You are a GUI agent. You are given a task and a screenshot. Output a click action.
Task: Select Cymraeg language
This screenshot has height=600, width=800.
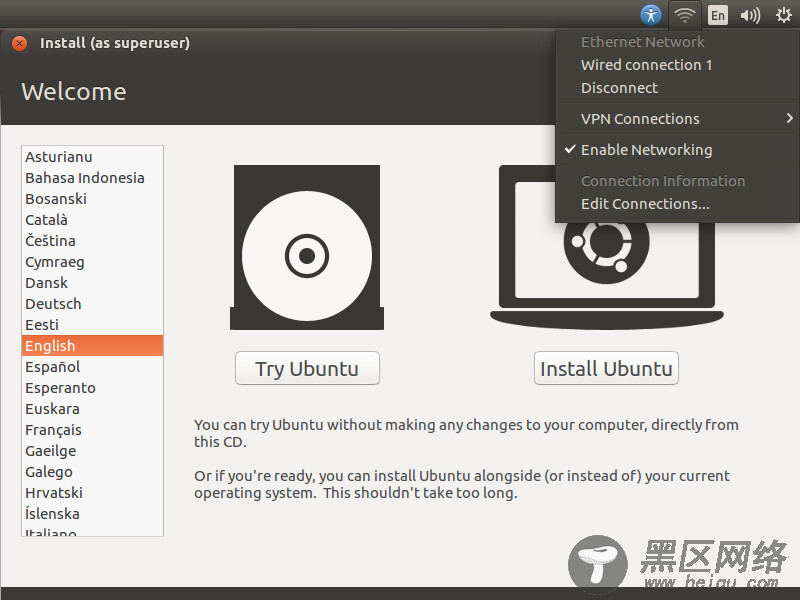[x=92, y=262]
